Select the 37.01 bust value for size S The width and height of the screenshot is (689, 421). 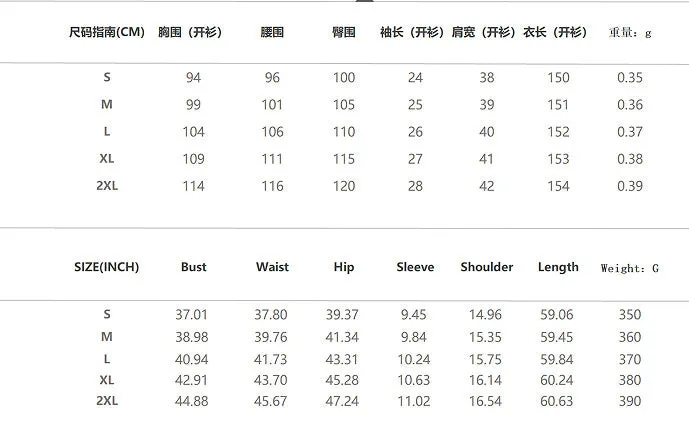click(191, 315)
